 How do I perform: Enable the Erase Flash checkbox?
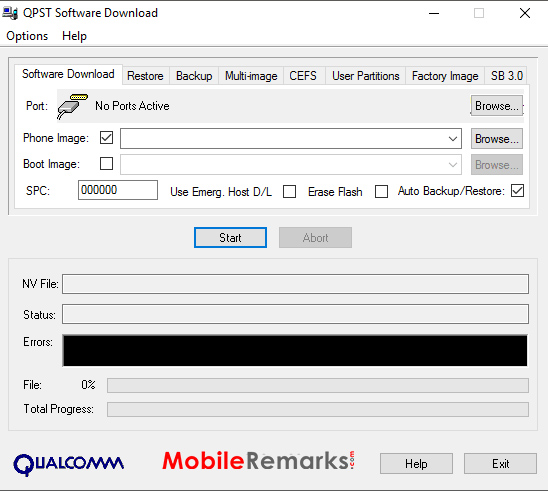coord(381,192)
